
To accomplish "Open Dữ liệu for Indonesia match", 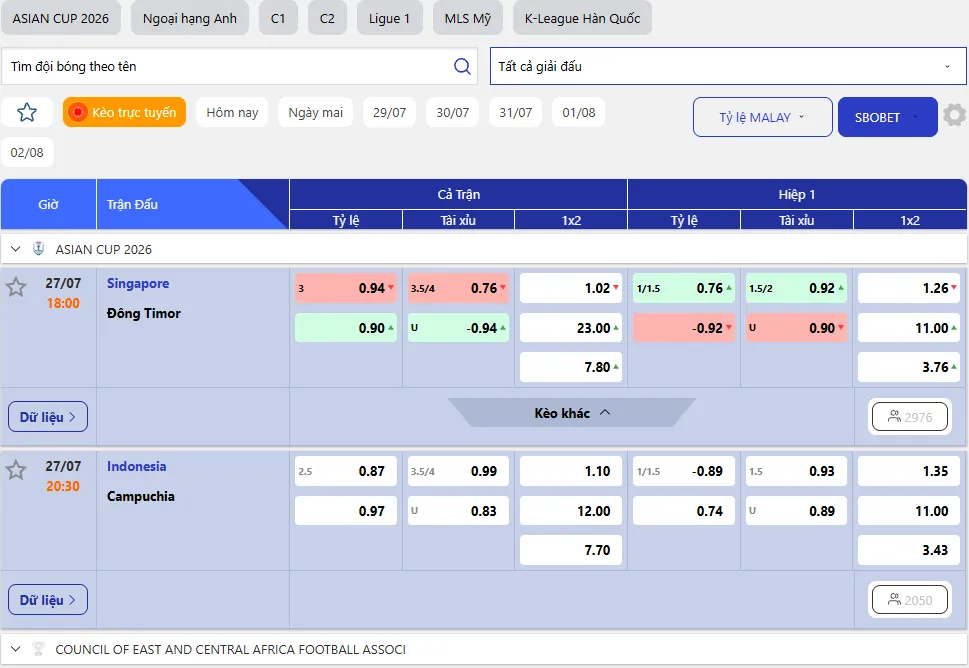I will pos(48,599).
